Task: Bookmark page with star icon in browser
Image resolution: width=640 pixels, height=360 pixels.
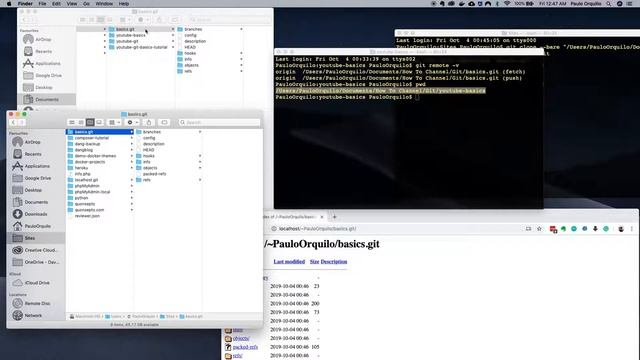Action: click(x=539, y=229)
